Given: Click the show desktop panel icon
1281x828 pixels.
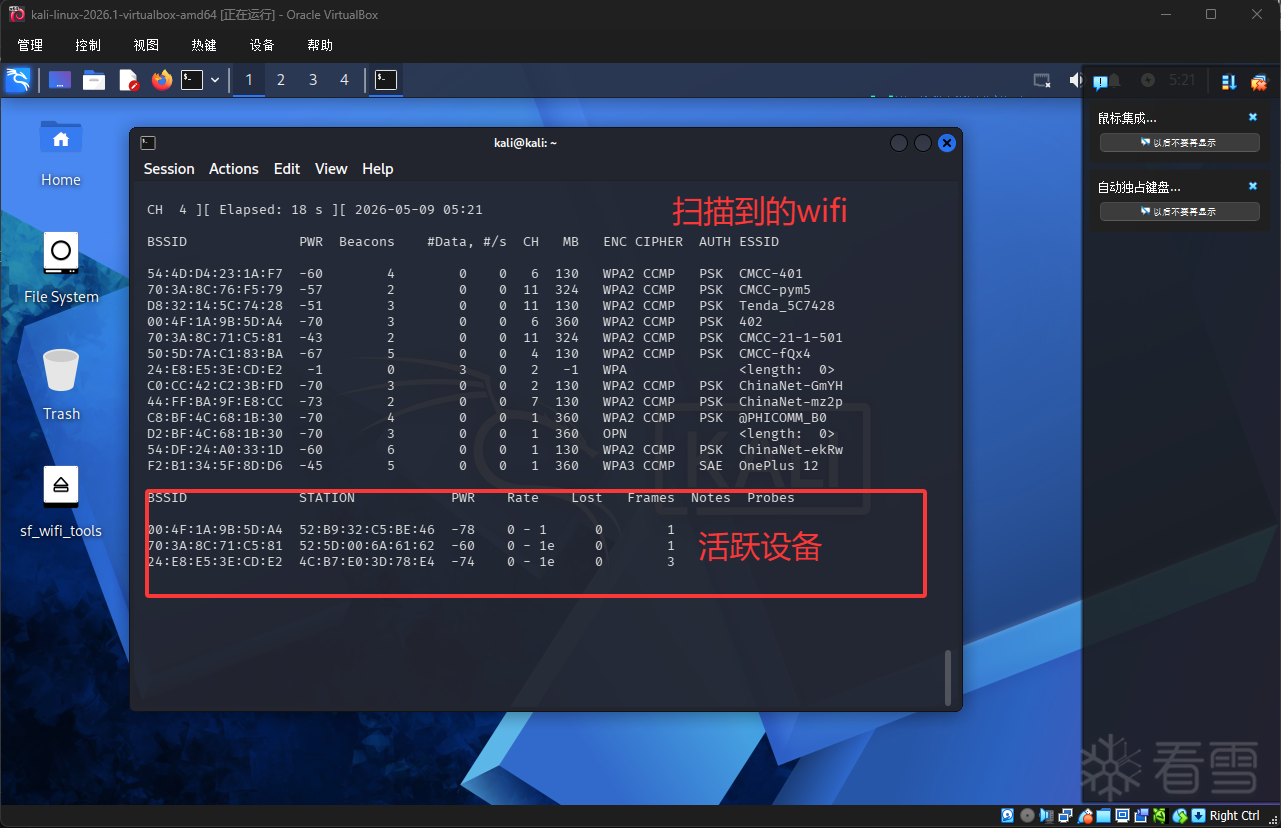Looking at the screenshot, I should pos(60,80).
